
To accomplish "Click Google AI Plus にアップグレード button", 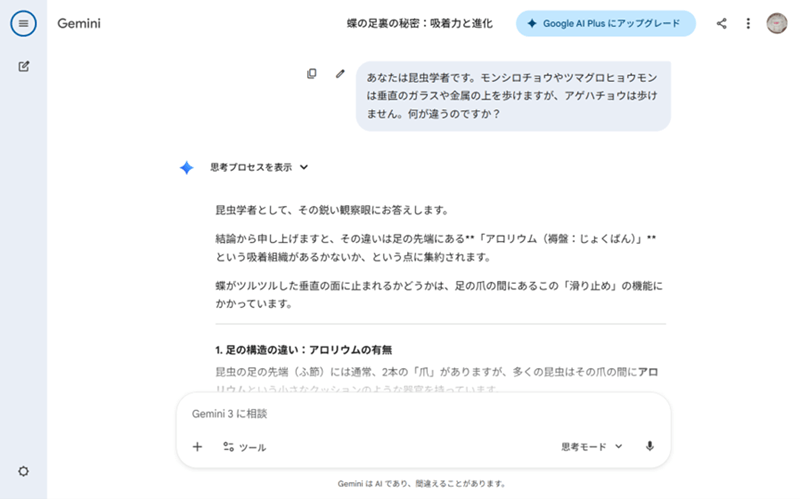I will point(605,23).
